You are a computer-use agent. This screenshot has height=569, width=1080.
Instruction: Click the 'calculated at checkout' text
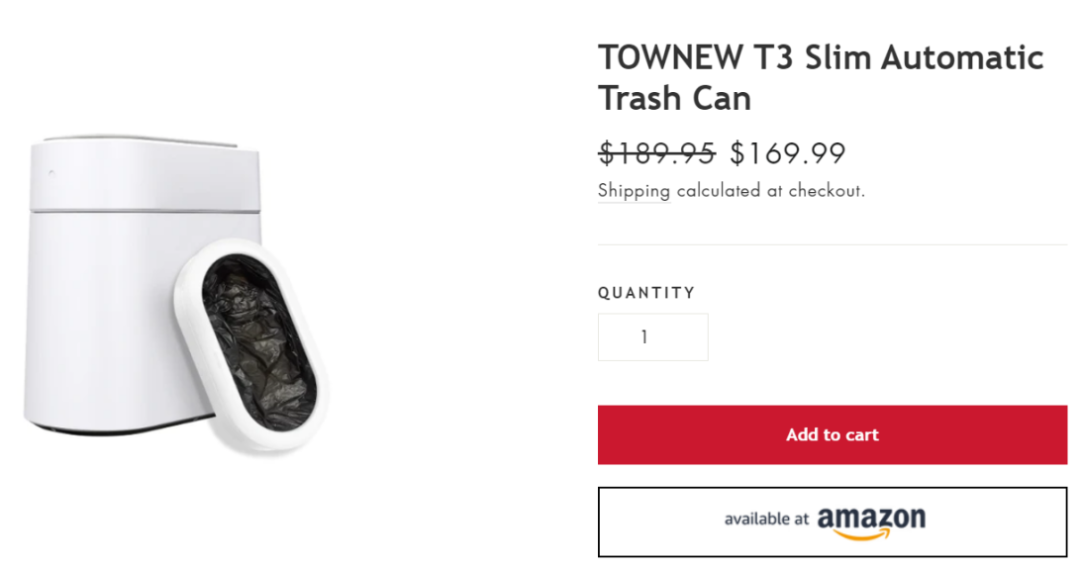771,191
